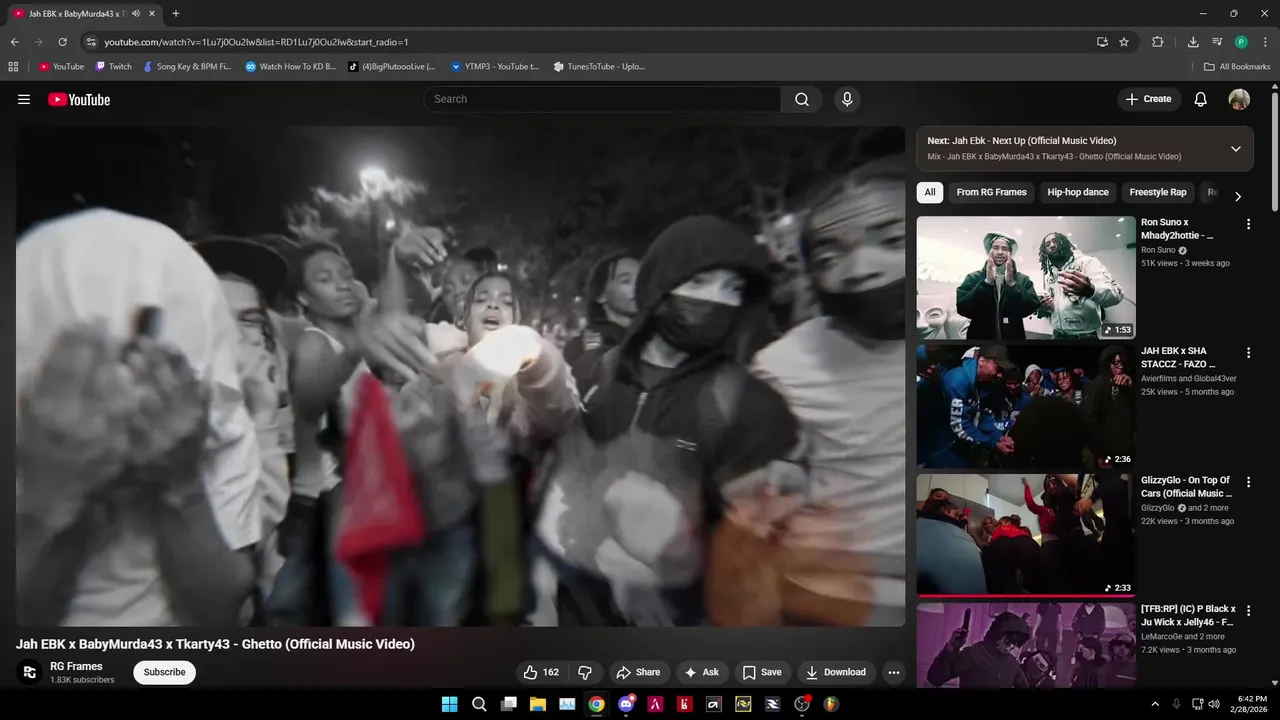Open Song Key & BPM Finder bookmark
Viewport: 1280px width, 720px height.
pos(187,67)
